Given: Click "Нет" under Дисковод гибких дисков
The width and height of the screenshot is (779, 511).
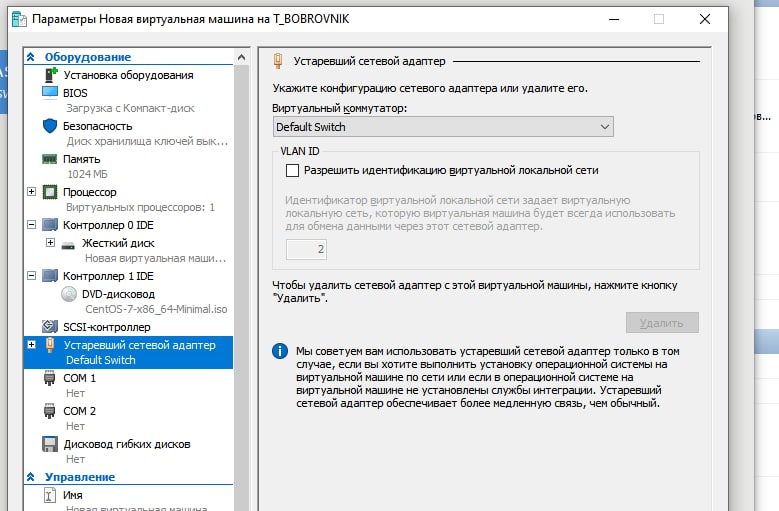Looking at the screenshot, I should pyautogui.click(x=76, y=459).
